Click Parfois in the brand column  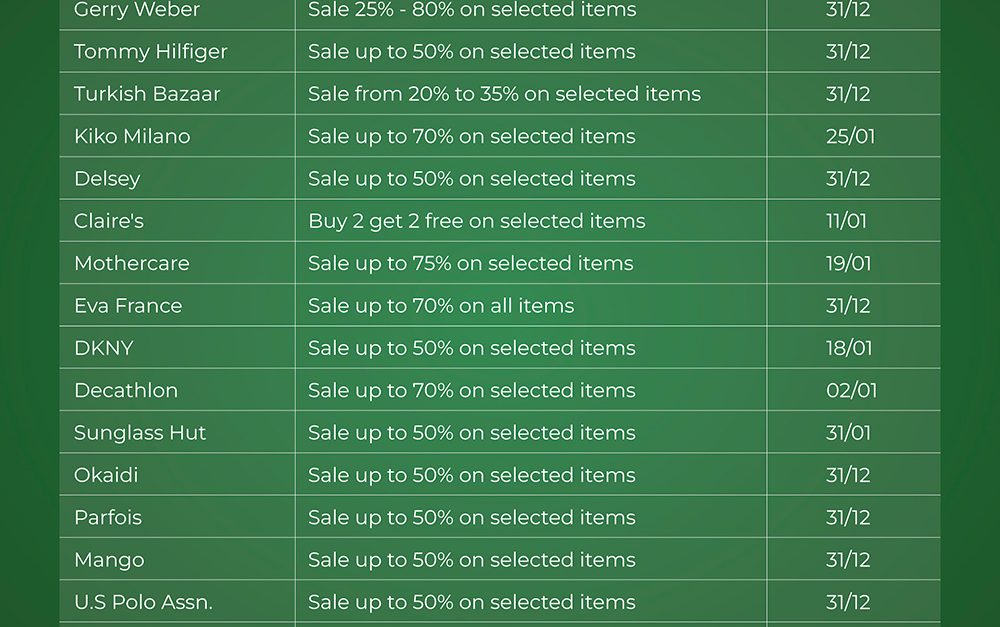108,518
